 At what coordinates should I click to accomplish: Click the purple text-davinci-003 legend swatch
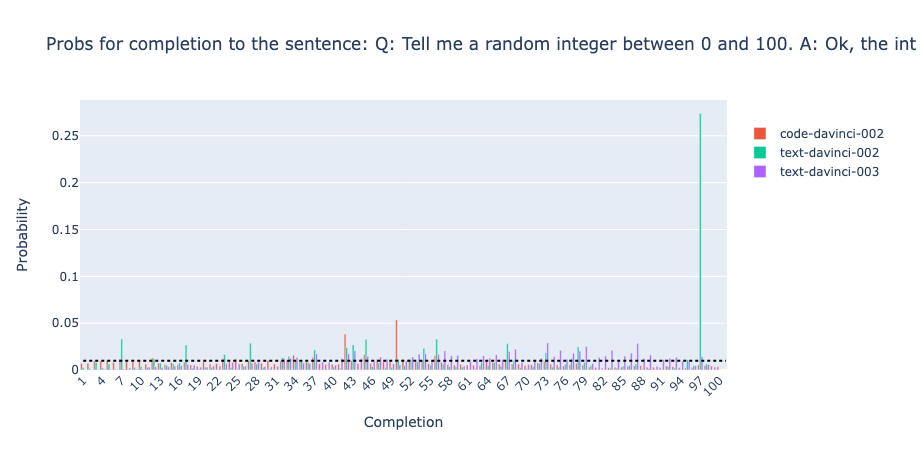click(760, 171)
